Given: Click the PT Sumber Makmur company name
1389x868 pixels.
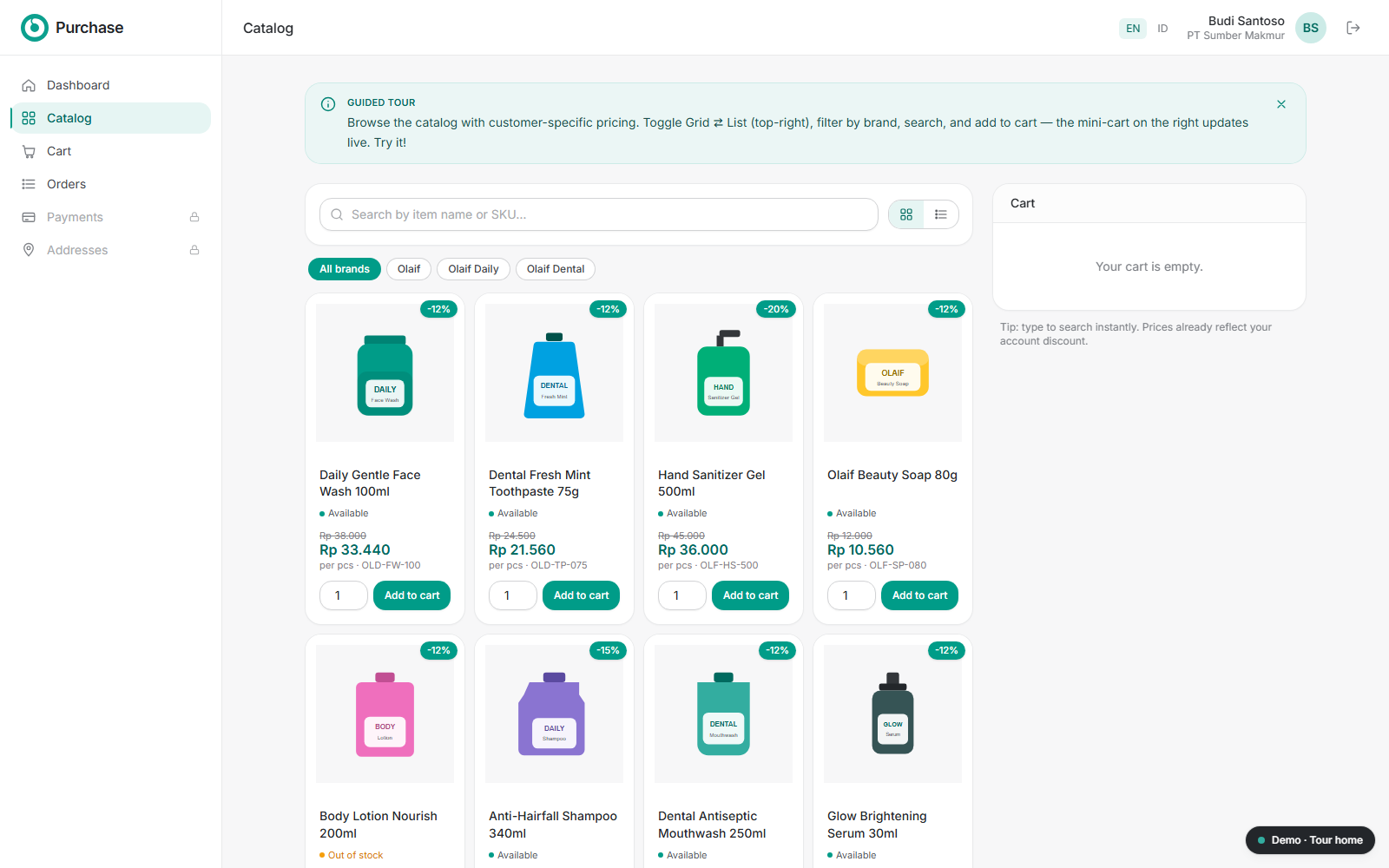Looking at the screenshot, I should 1236,36.
